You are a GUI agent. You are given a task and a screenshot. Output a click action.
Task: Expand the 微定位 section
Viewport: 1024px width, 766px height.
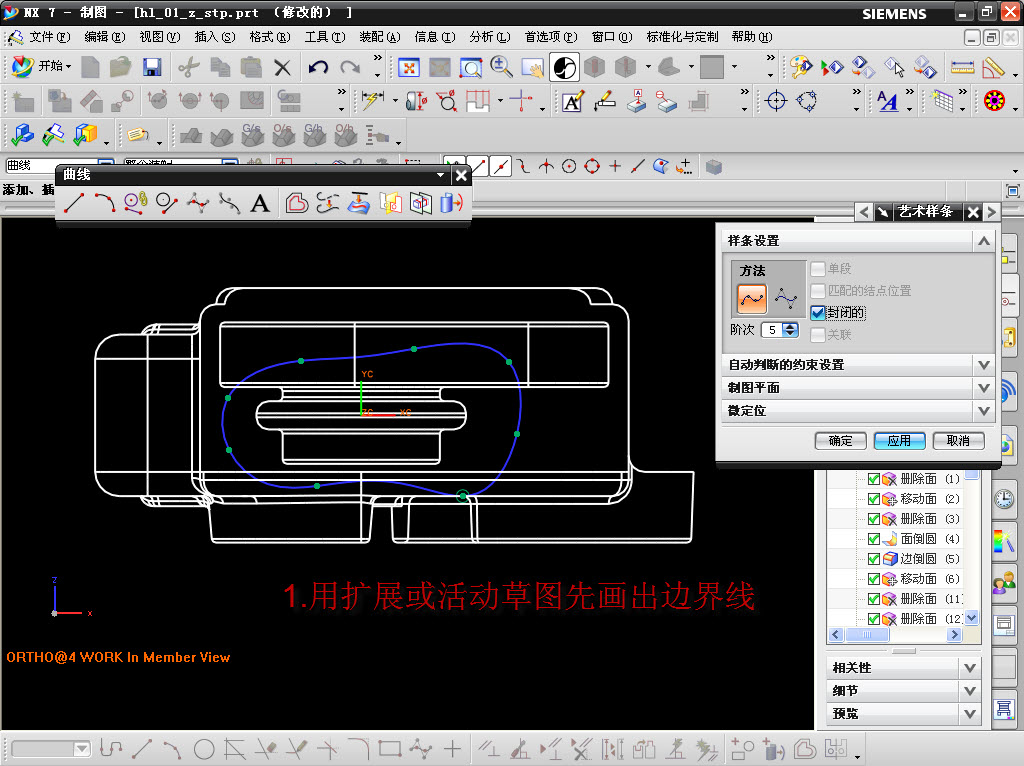click(x=984, y=411)
